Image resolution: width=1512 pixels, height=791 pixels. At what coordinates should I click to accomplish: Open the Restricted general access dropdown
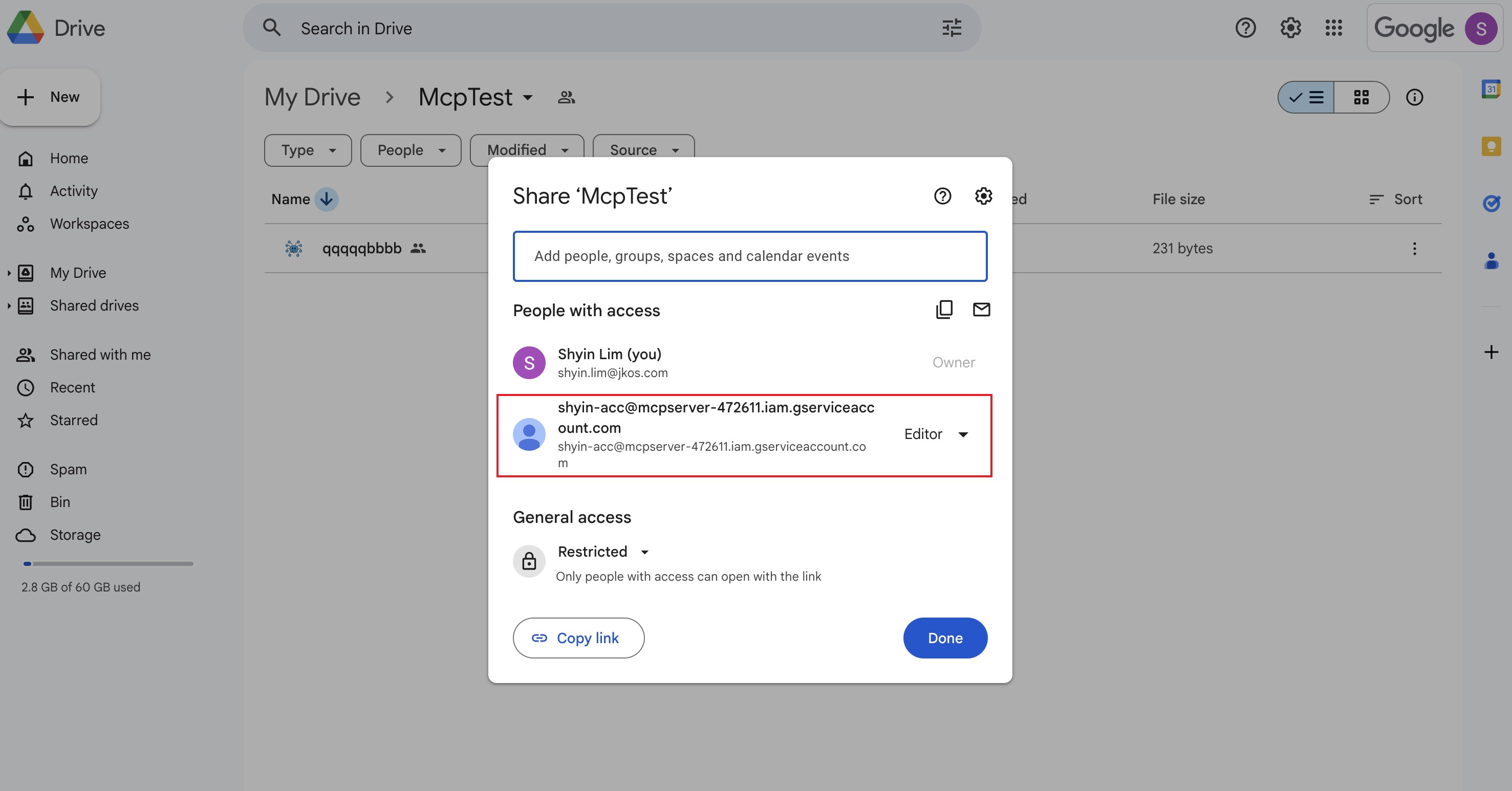click(603, 552)
